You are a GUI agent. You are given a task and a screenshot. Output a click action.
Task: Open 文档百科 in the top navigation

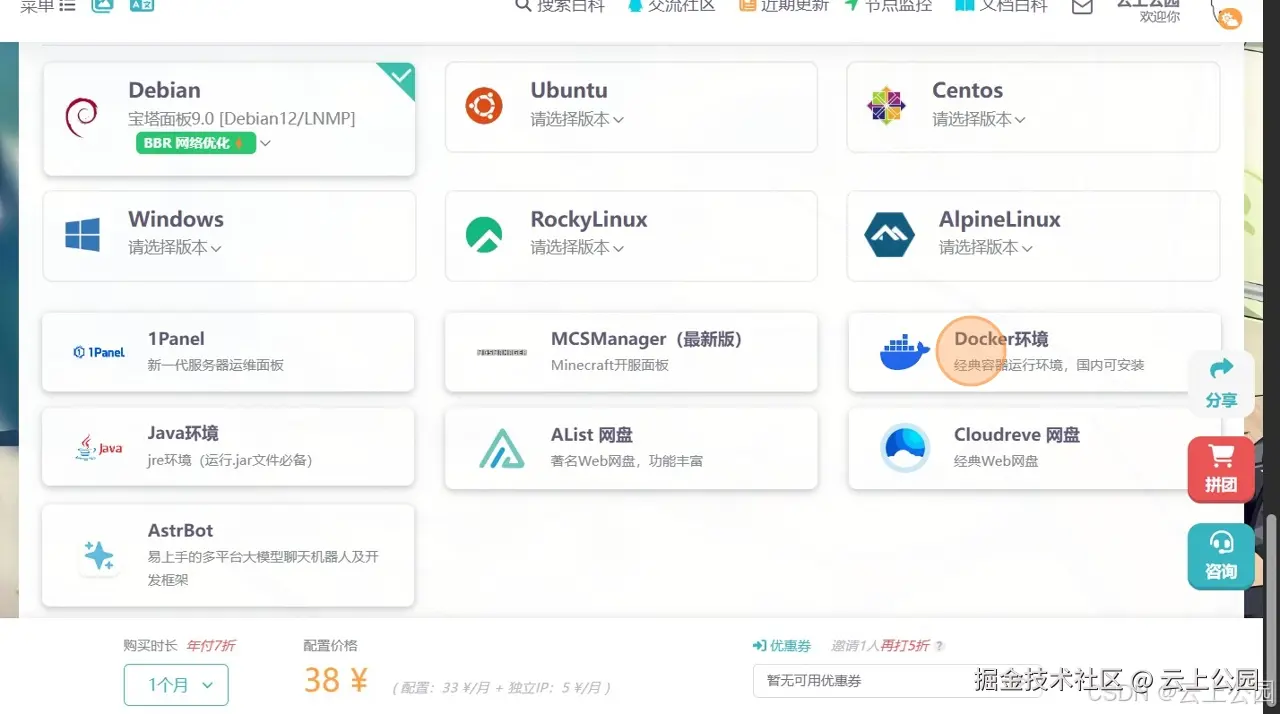pos(1001,6)
